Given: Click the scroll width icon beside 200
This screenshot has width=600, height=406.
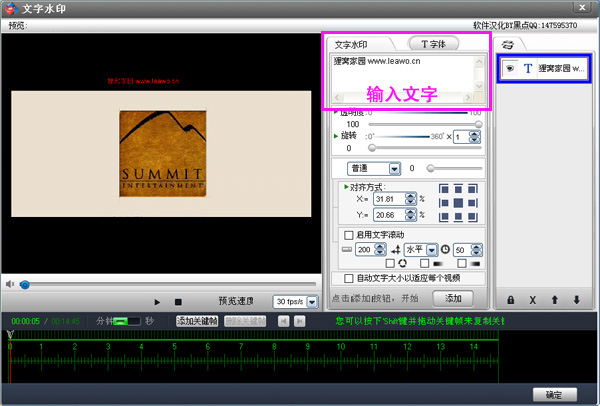Looking at the screenshot, I should (x=347, y=249).
